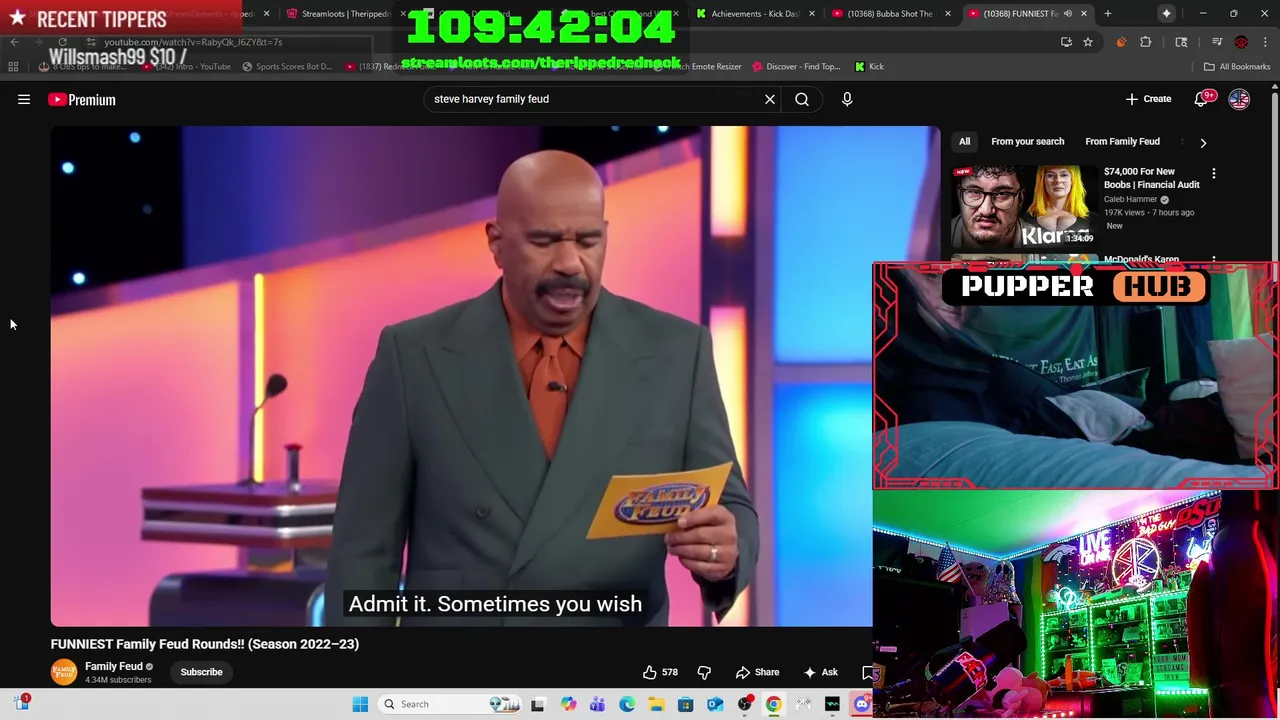The height and width of the screenshot is (720, 1280).
Task: Open the Caleb Hammer channel
Action: click(1130, 199)
